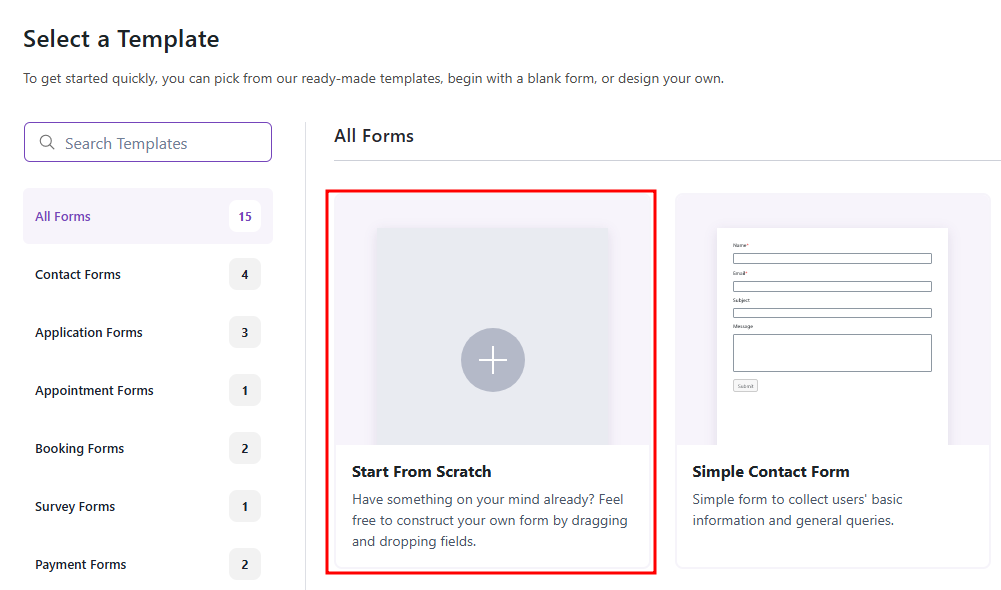This screenshot has width=1001, height=590.
Task: Filter templates by Booking Forms
Action: tap(80, 448)
